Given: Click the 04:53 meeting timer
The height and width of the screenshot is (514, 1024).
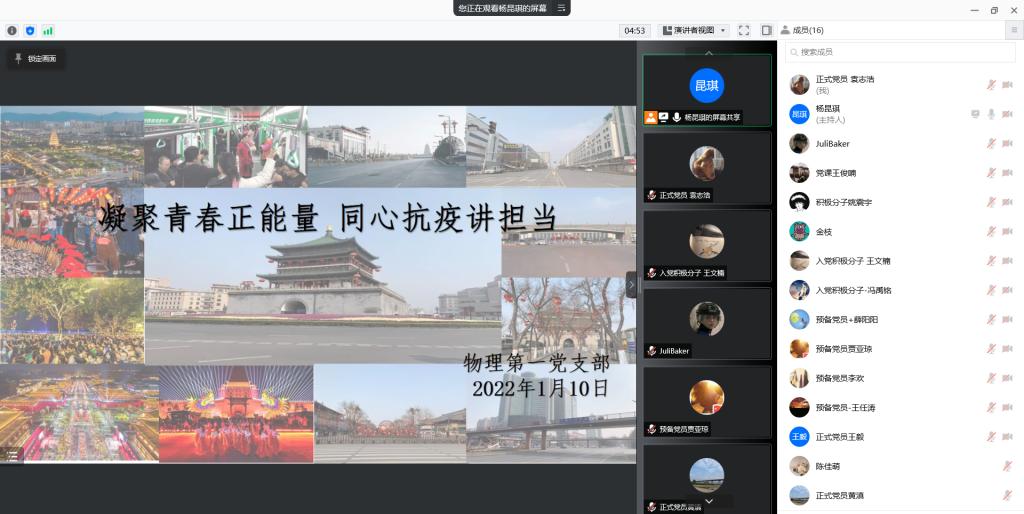Looking at the screenshot, I should (634, 31).
